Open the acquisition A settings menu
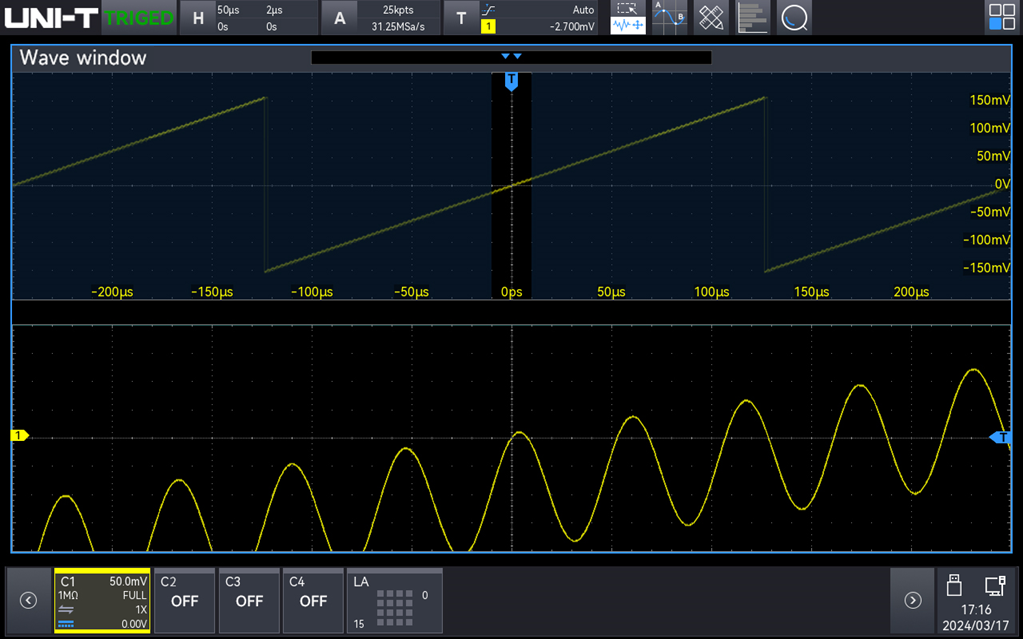 coord(340,18)
